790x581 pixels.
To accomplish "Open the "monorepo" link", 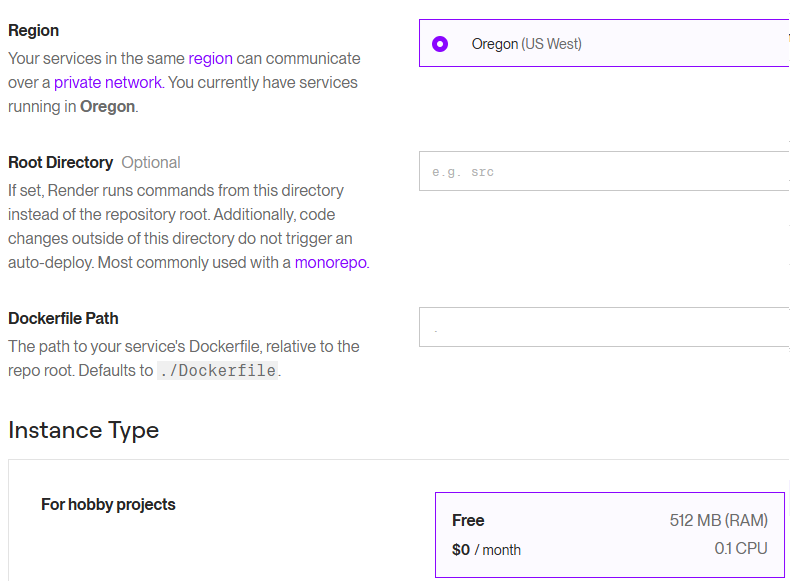I will point(331,263).
